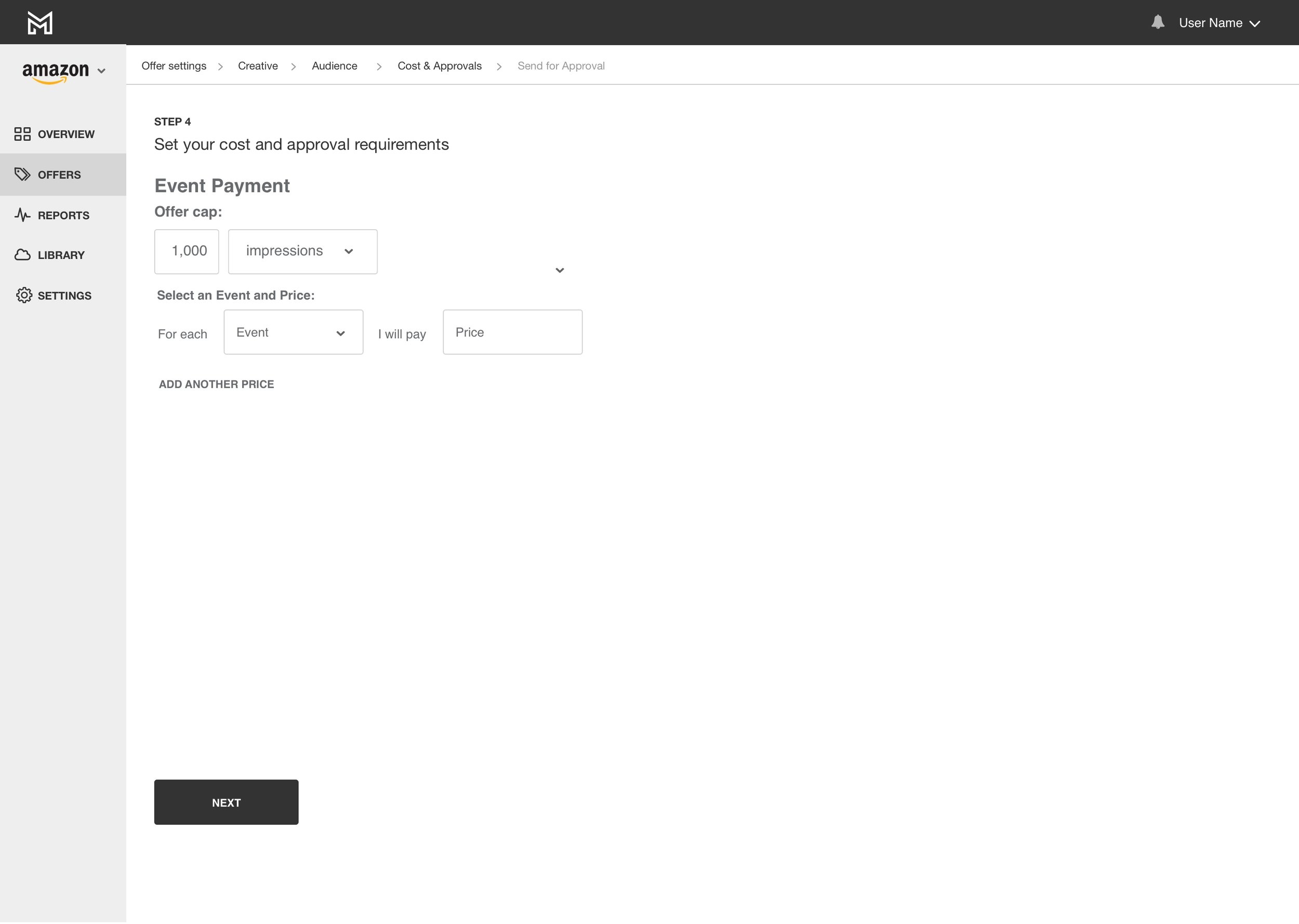
Task: Open the impressions dropdown
Action: click(x=302, y=252)
